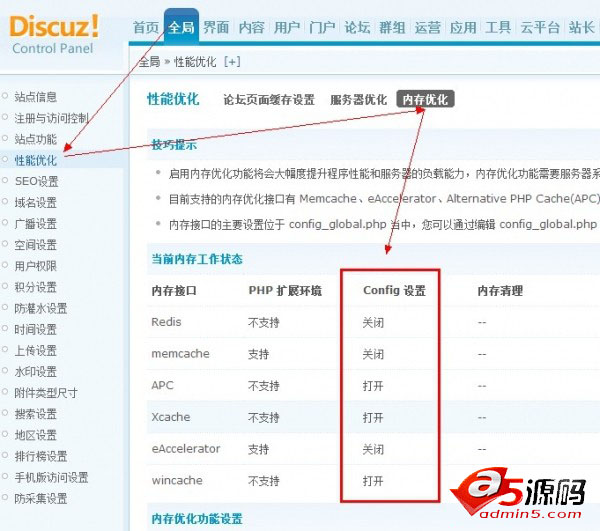Viewport: 600px width, 531px height.
Task: Click the Config 设置 column header
Action: click(394, 291)
